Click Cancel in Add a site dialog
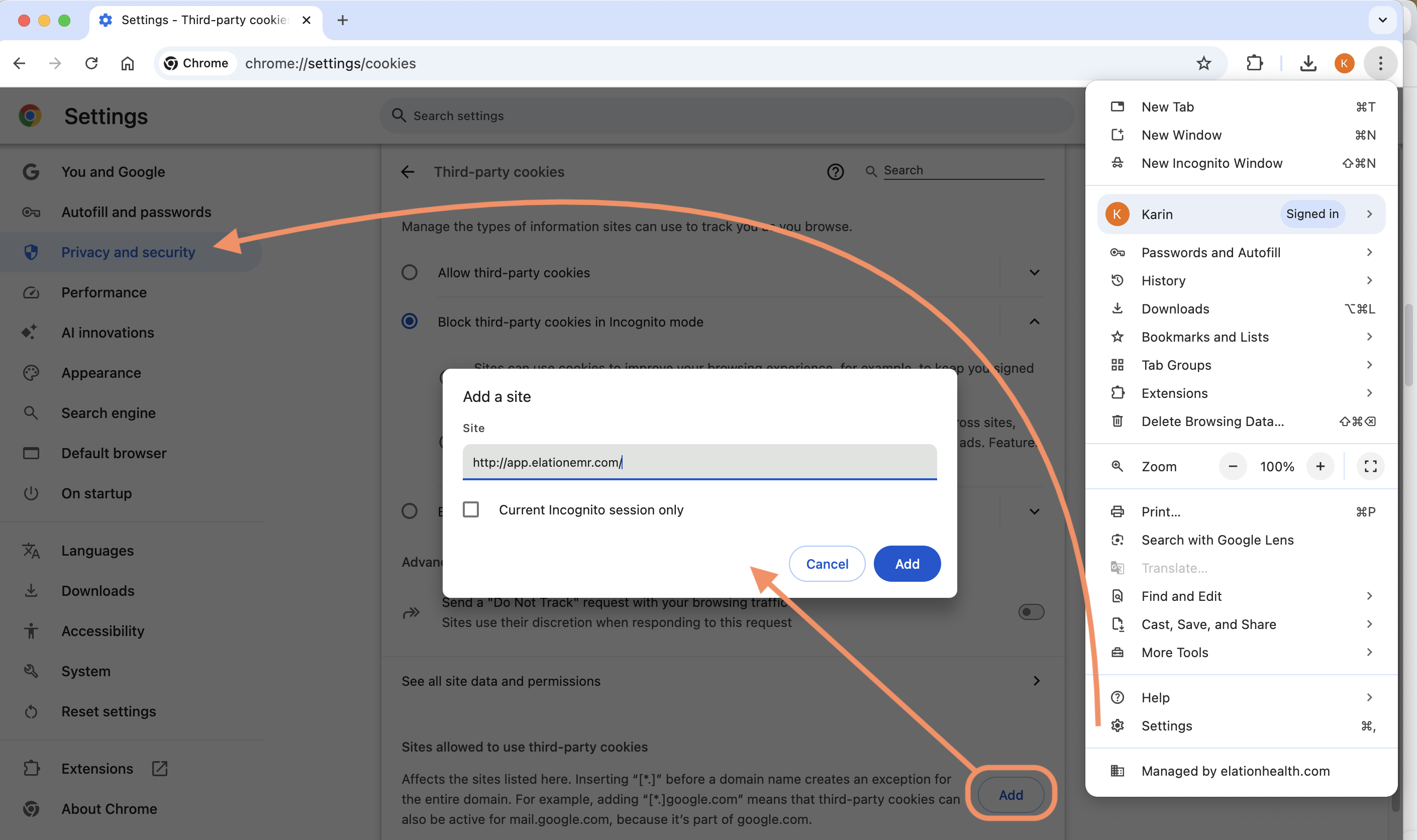The width and height of the screenshot is (1417, 840). coord(827,564)
